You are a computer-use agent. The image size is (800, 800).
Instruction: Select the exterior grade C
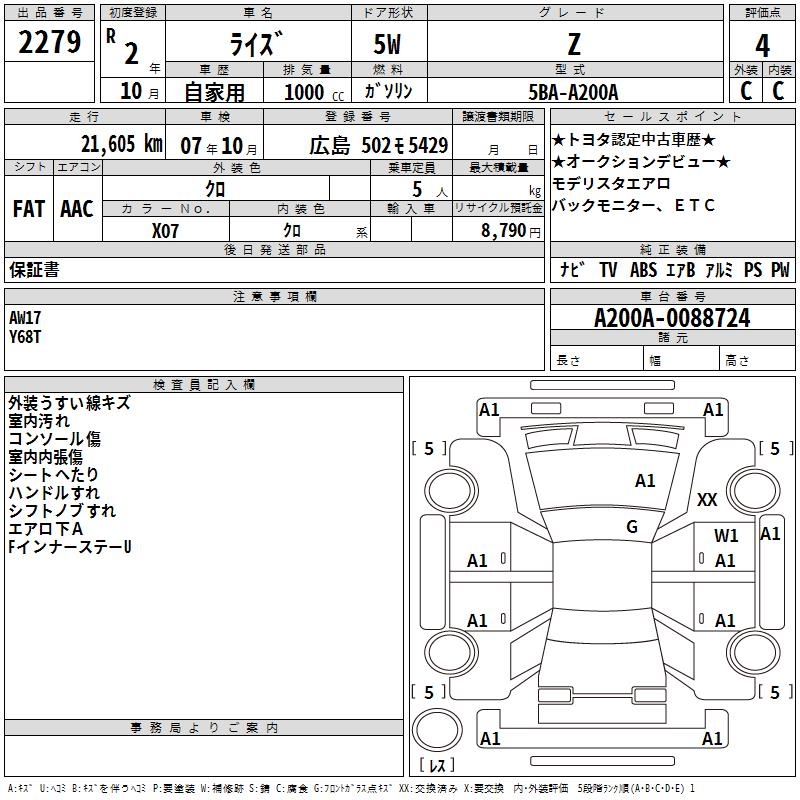(x=746, y=91)
